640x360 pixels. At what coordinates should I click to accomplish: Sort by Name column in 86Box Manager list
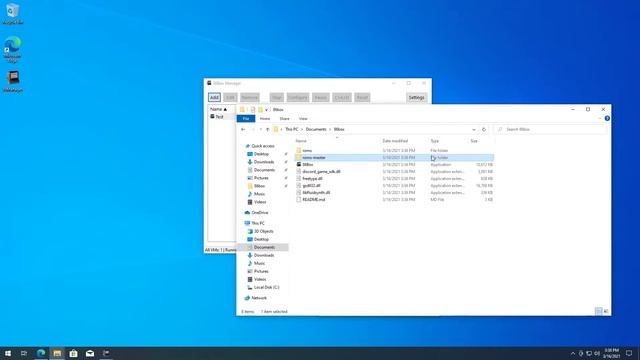click(218, 109)
